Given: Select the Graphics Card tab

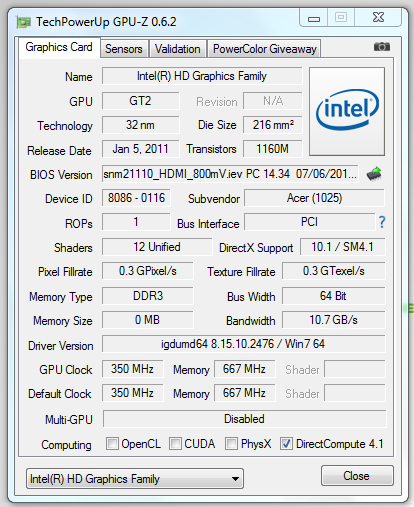Looking at the screenshot, I should click(x=59, y=47).
